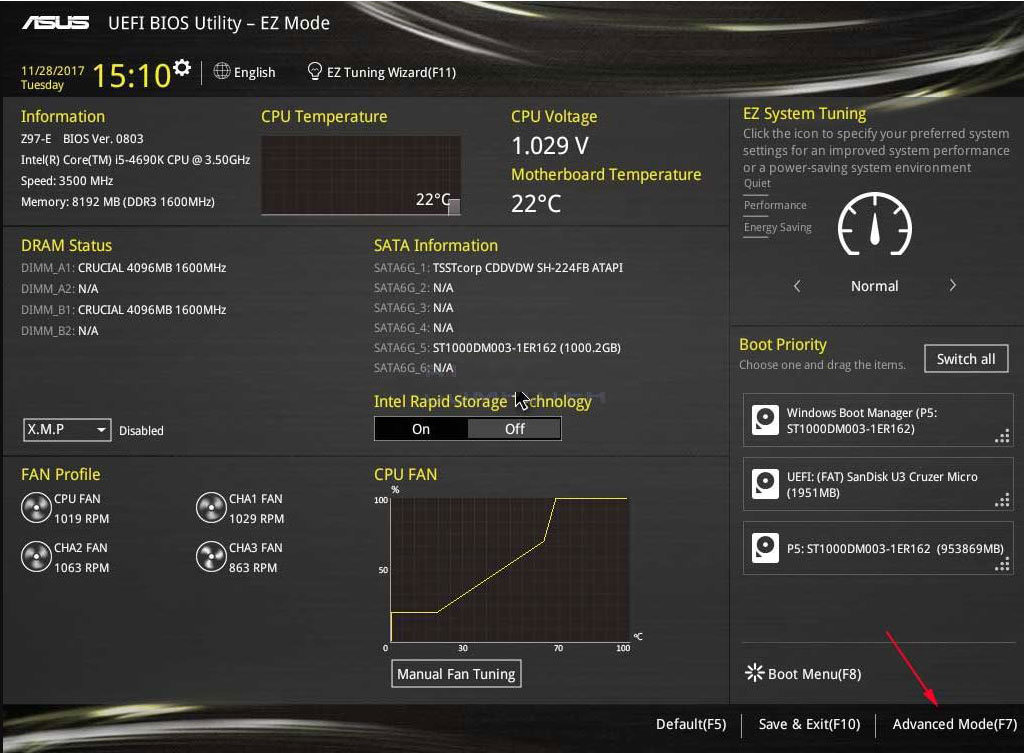Click drag handle on P5: ST1000DM003 entry
The height and width of the screenshot is (753, 1024).
pyautogui.click(x=1002, y=564)
